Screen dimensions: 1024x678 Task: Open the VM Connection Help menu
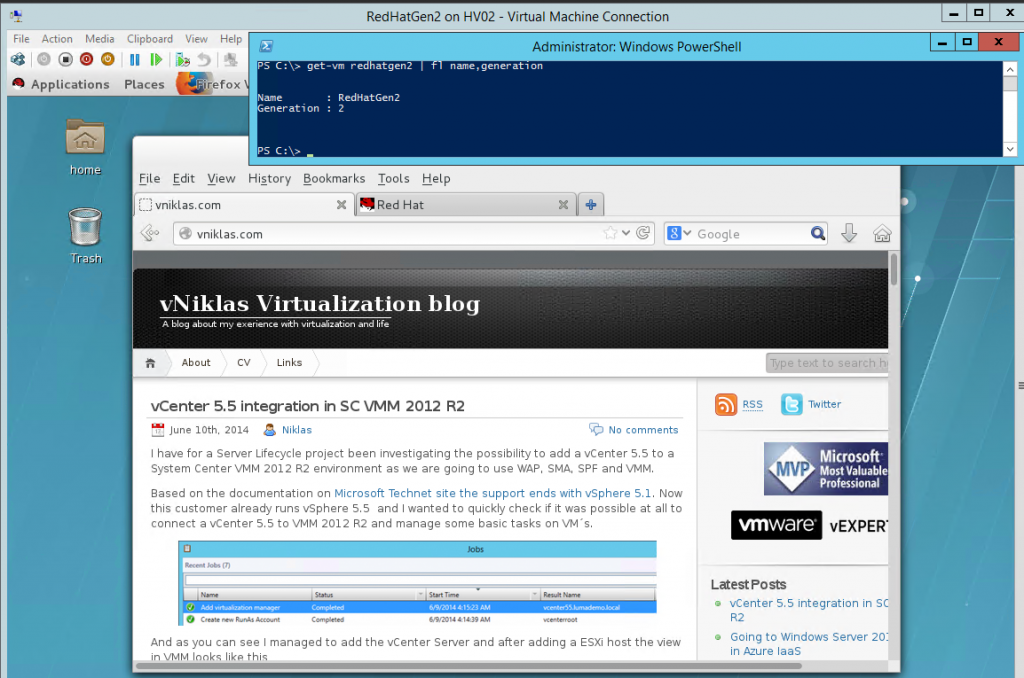point(231,39)
